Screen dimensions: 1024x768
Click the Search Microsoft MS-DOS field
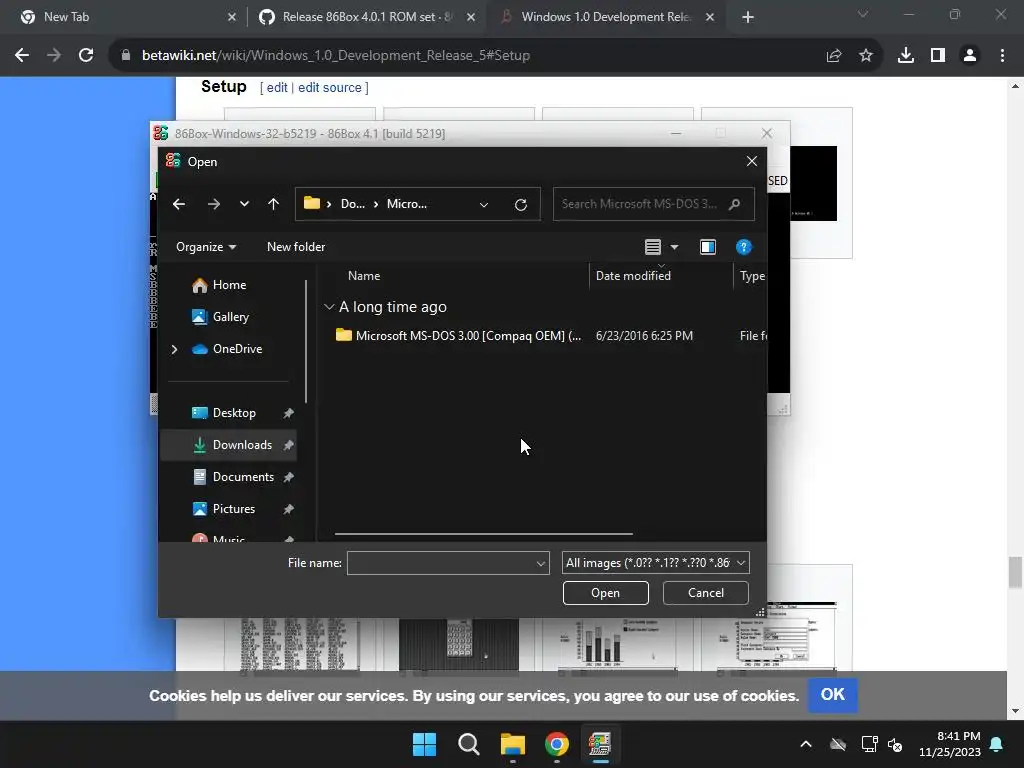(653, 204)
